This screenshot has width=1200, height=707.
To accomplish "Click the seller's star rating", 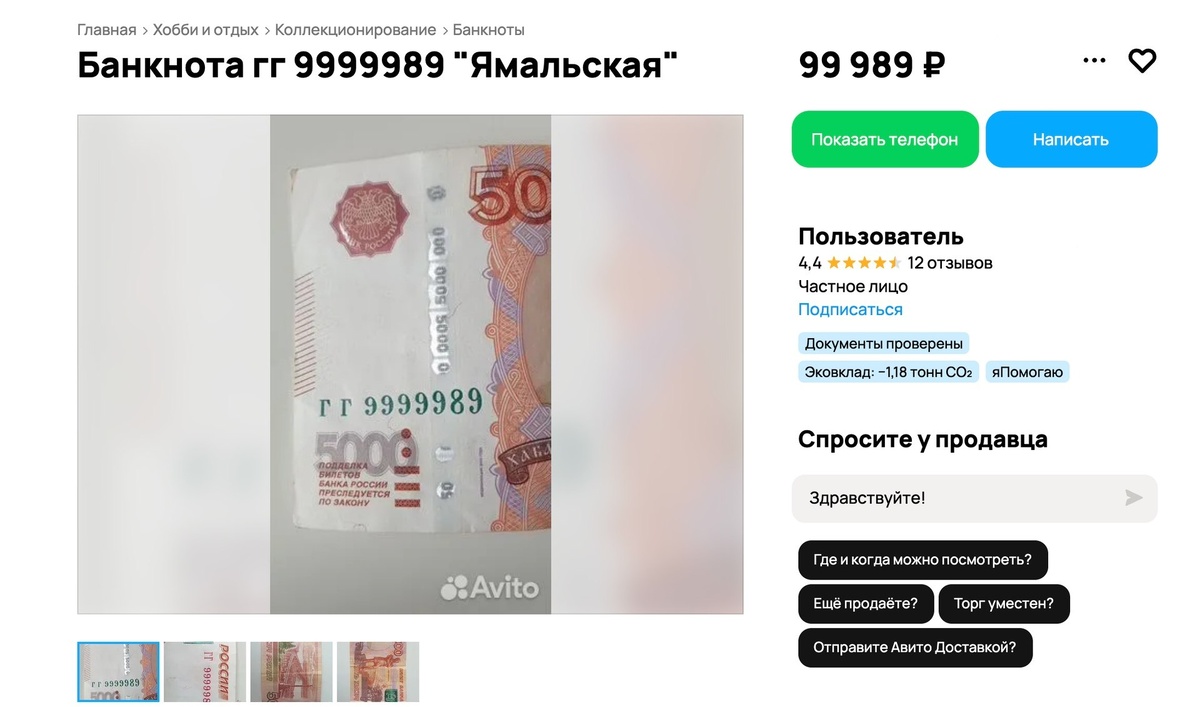I will (x=864, y=263).
